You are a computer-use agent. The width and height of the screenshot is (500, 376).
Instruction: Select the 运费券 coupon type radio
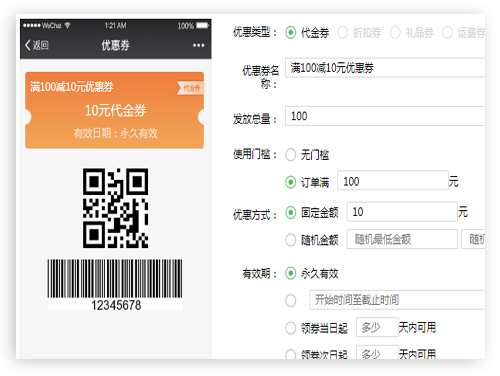point(447,33)
